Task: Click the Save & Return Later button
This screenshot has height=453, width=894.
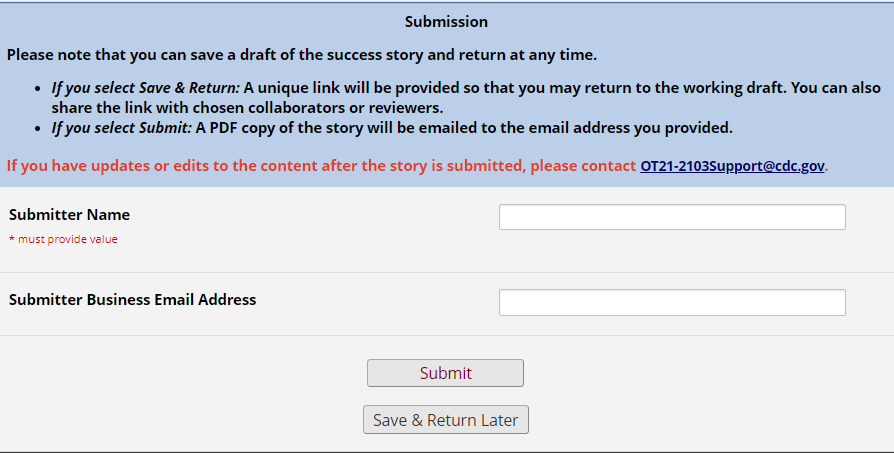Action: click(x=445, y=420)
